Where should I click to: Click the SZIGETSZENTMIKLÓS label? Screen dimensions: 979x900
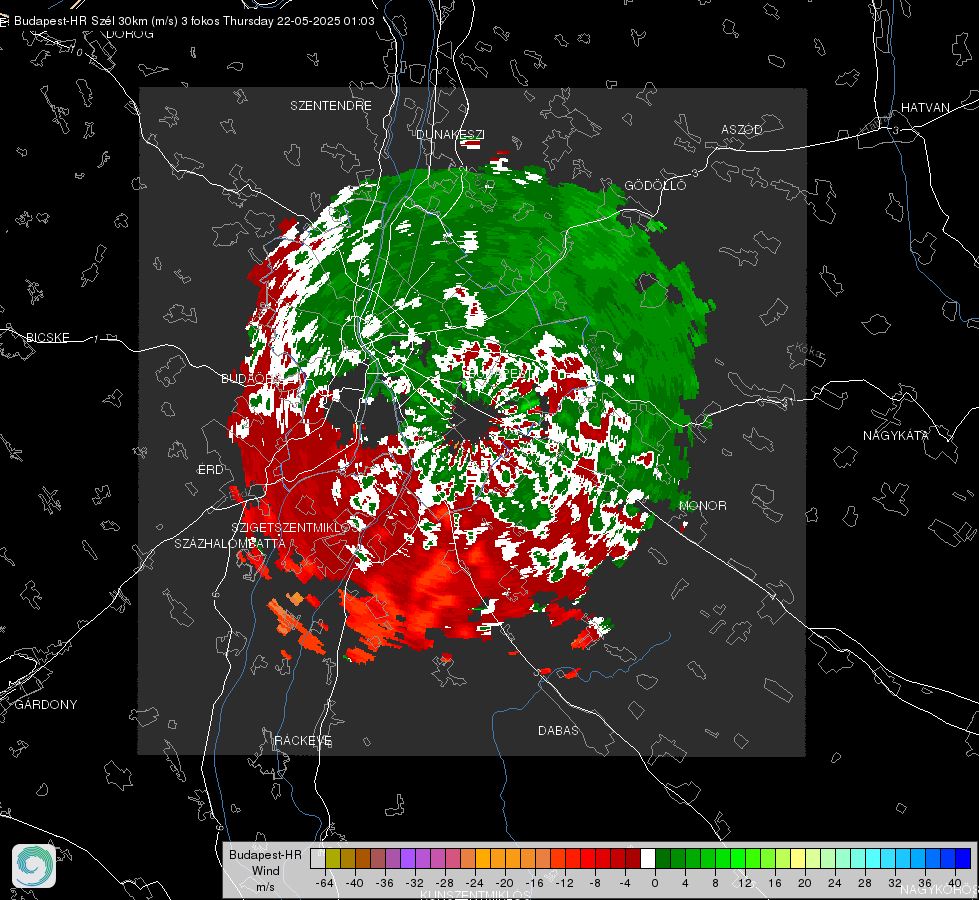pos(292,528)
